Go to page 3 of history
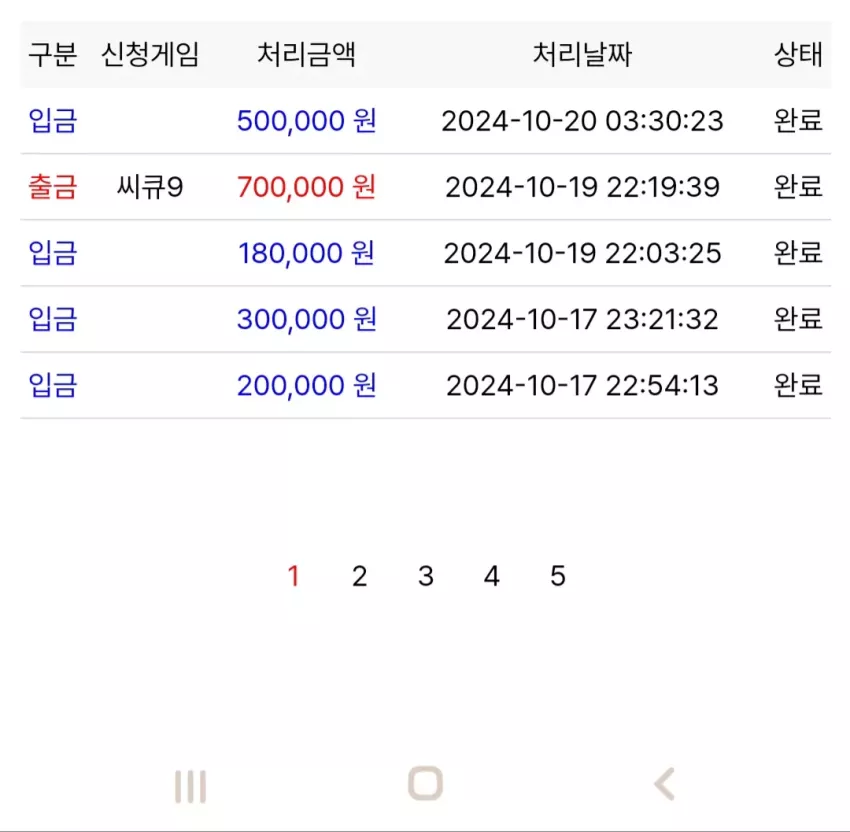The width and height of the screenshot is (850, 832). (426, 576)
